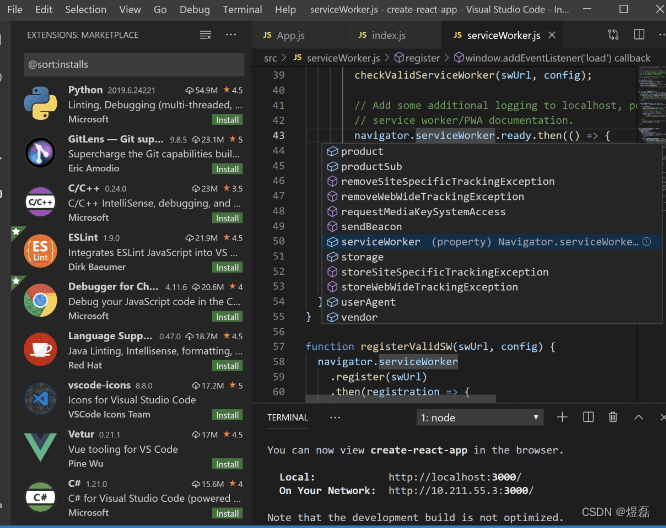Open the Go menu
Screen dimensions: 666x528
[160, 9]
